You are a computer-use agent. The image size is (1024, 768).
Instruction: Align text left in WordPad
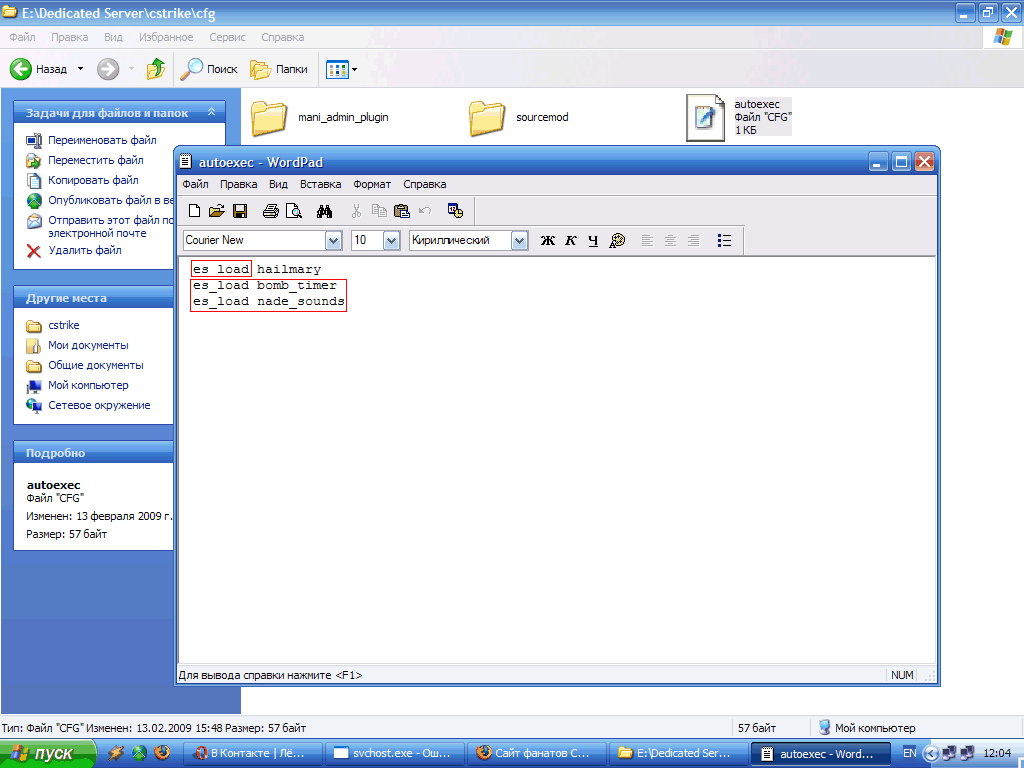pyautogui.click(x=647, y=240)
